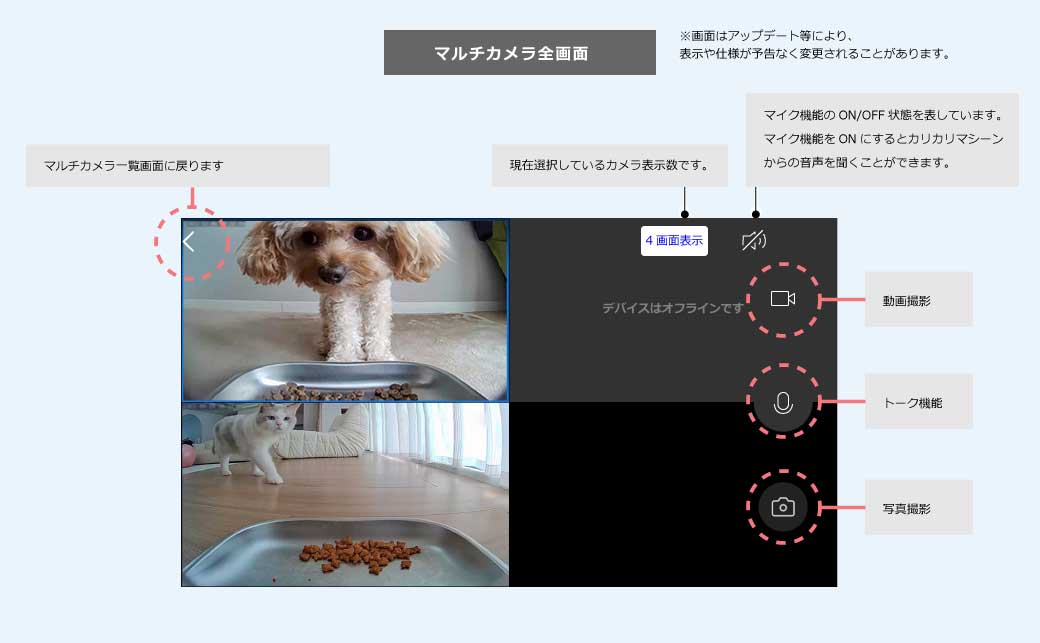This screenshot has height=643, width=1040.
Task: Enable the talk function microphone
Action: [782, 402]
